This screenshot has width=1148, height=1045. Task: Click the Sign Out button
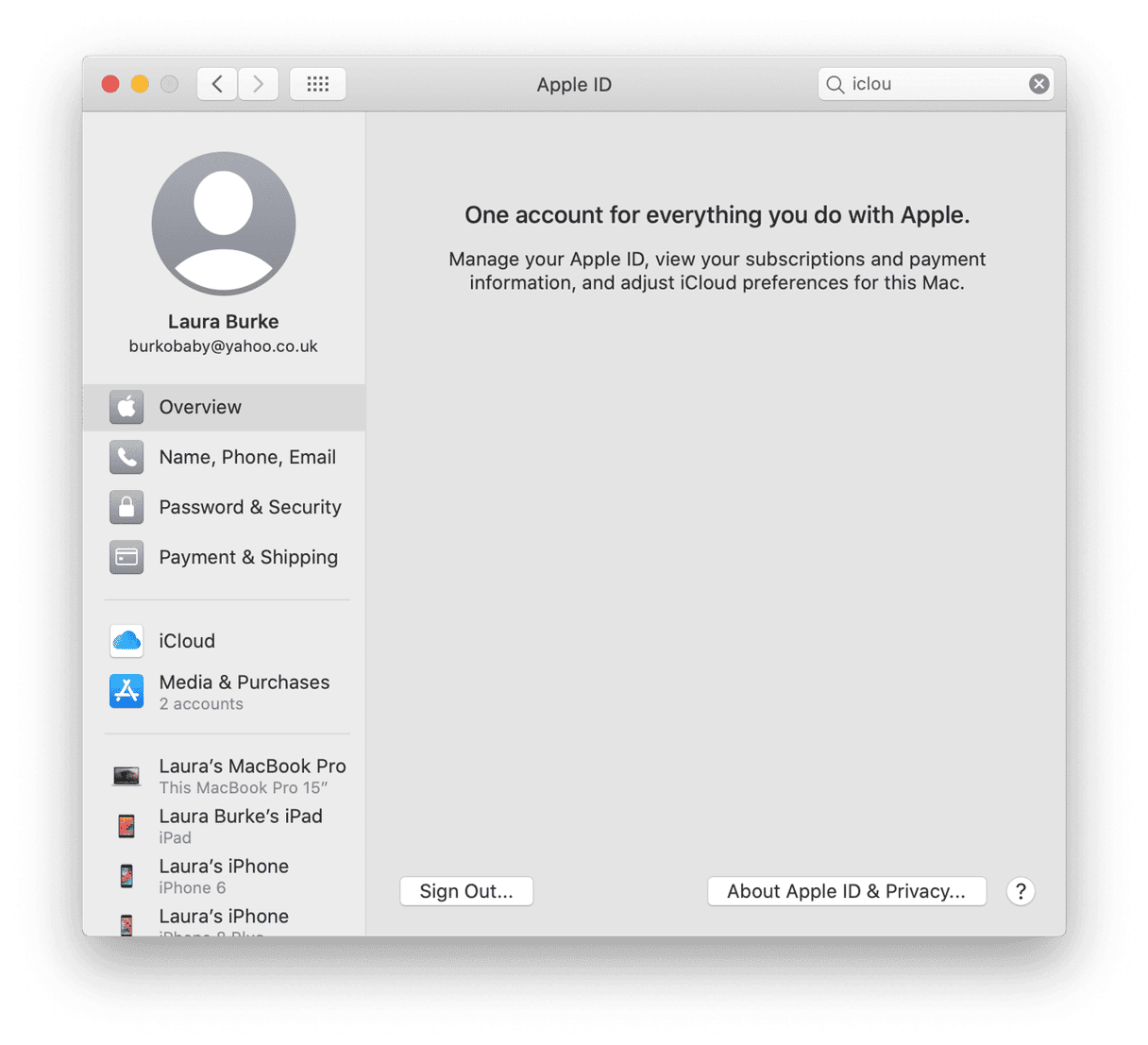(x=466, y=890)
